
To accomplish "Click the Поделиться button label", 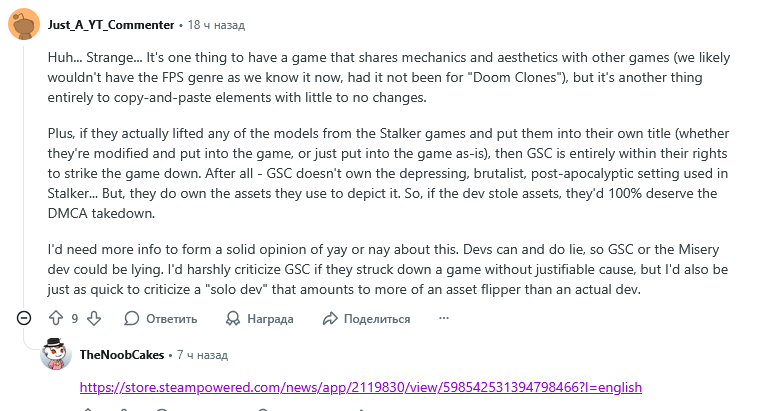I will click(x=377, y=319).
